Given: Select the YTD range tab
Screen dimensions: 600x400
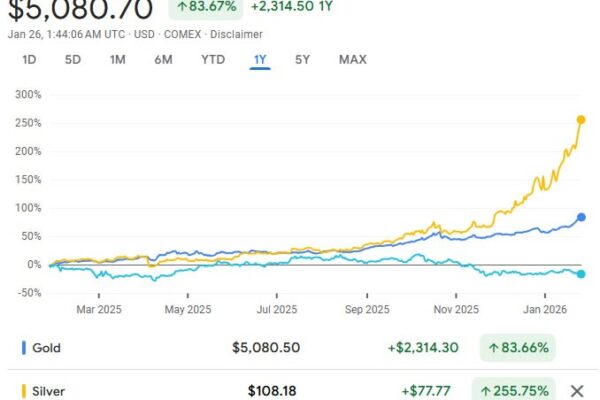Looking at the screenshot, I should [213, 60].
